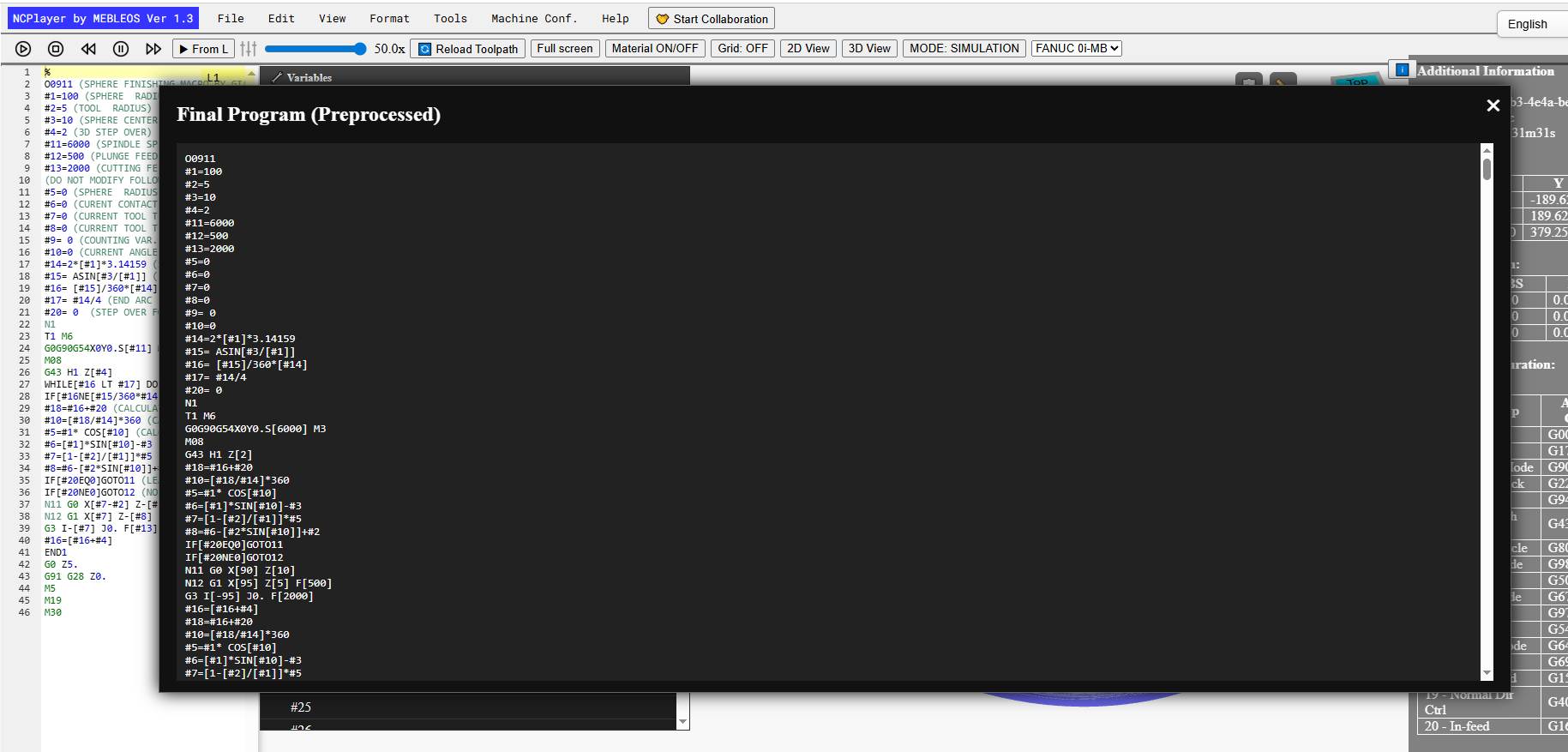Click the 50.0x speed value
The image size is (1568, 752).
tap(389, 49)
